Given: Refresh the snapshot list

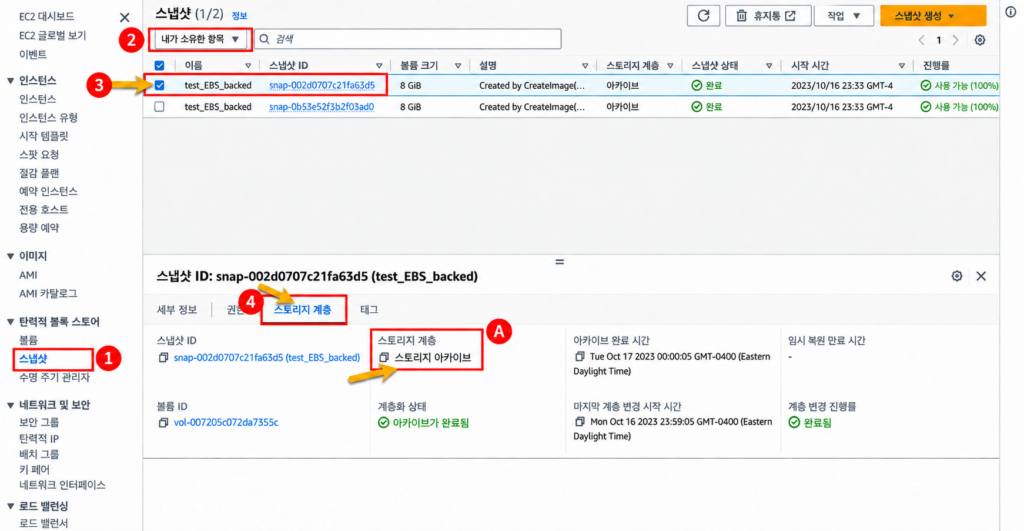Looking at the screenshot, I should 703,16.
